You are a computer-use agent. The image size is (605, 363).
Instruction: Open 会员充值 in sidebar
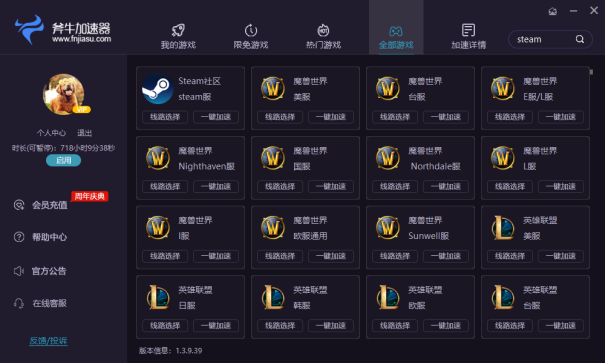(49, 205)
